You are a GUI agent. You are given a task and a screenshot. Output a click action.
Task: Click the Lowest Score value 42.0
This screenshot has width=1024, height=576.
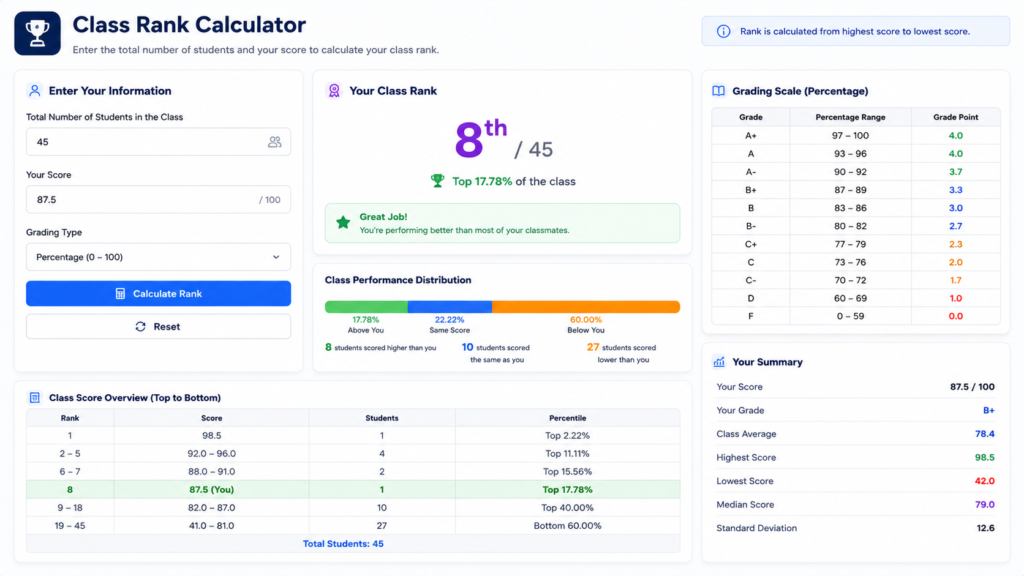pyautogui.click(x=984, y=481)
